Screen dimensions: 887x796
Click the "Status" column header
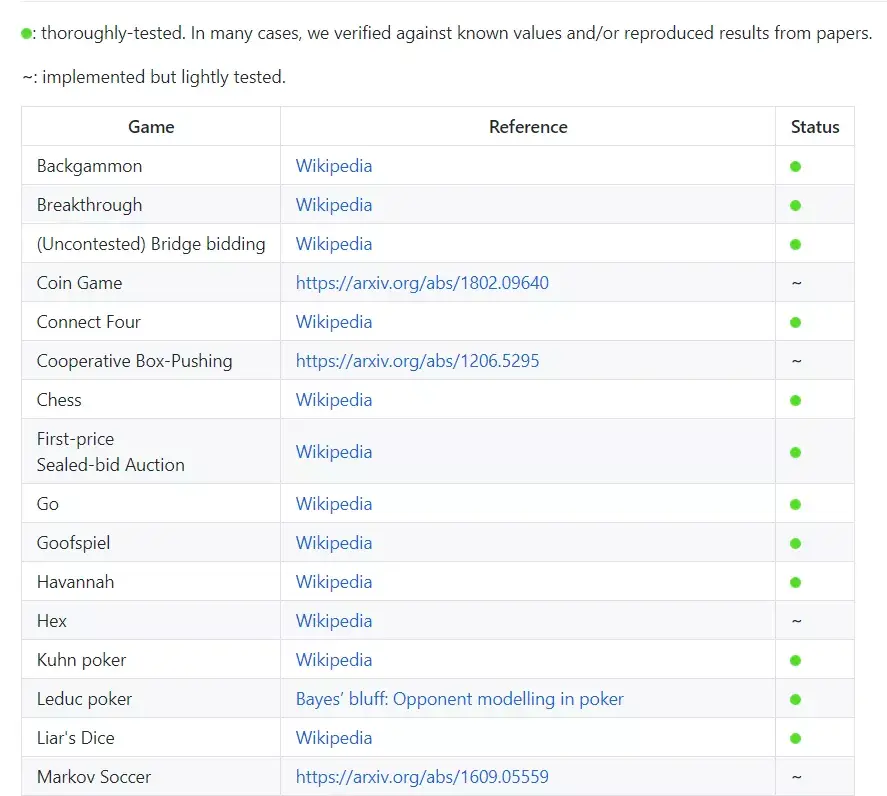815,127
